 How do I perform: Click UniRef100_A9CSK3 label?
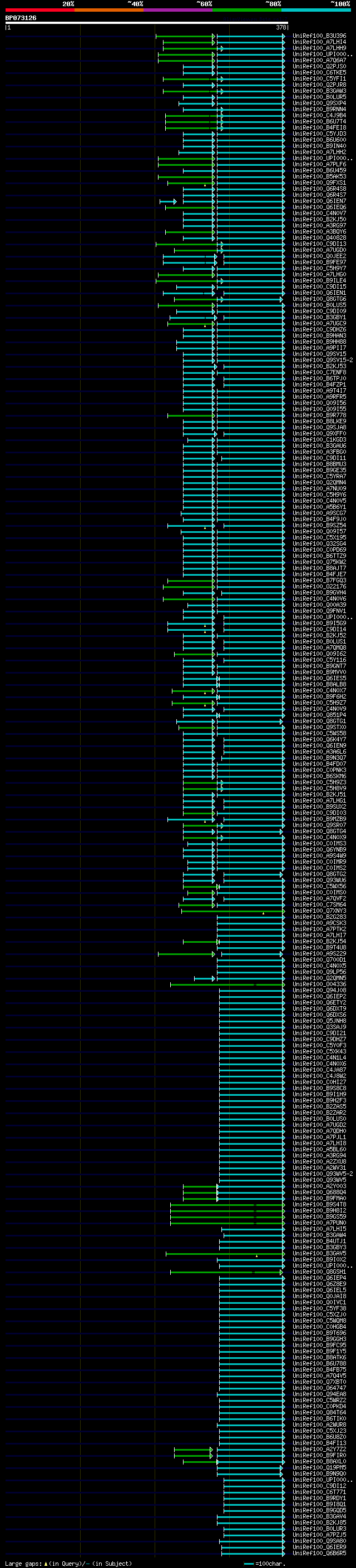[319, 923]
